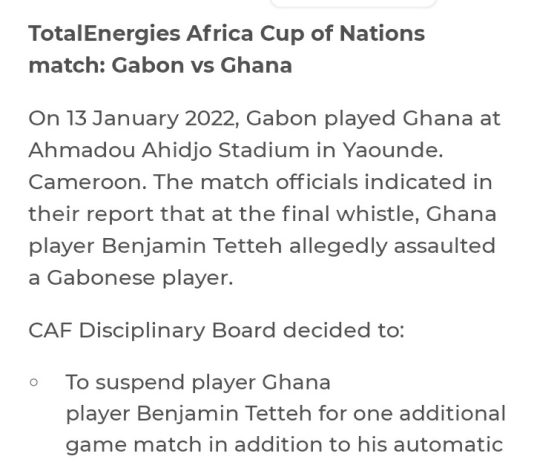
Task: Click 'Ahmadou Ahidjo Stadium' in the paragraph
Action: (169, 150)
